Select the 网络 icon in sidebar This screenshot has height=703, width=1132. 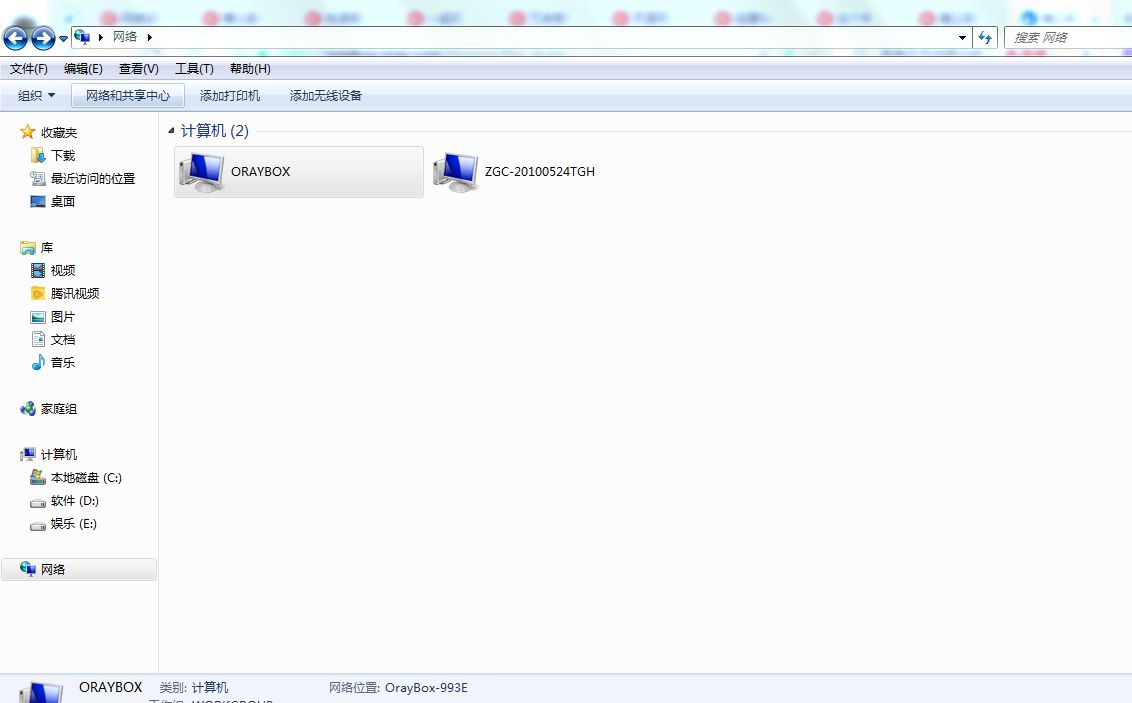click(x=28, y=569)
